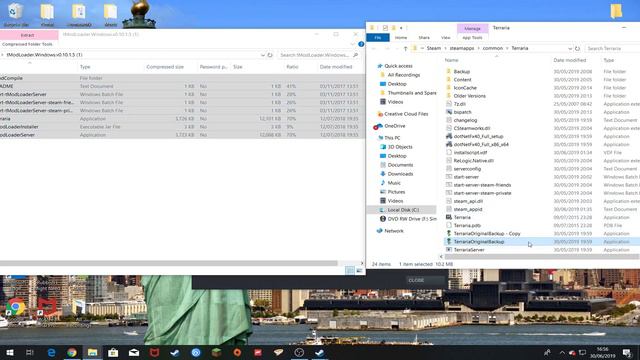Open OBS Studio from the taskbar

click(299, 353)
